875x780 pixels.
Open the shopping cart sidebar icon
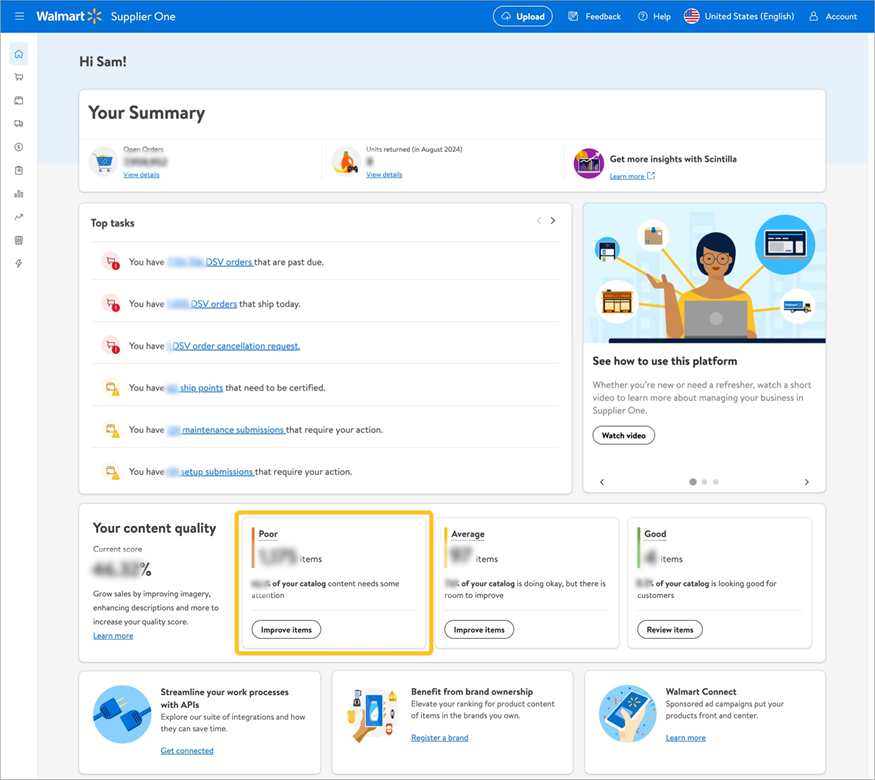tap(19, 77)
